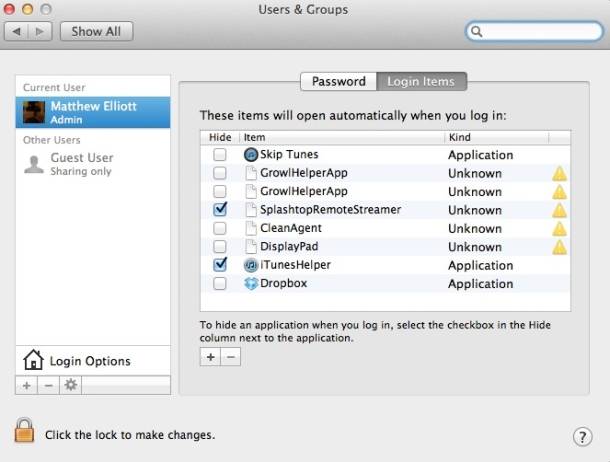The height and width of the screenshot is (462, 610).
Task: Click the Unknown kind for CleanAgent
Action: 475,229
